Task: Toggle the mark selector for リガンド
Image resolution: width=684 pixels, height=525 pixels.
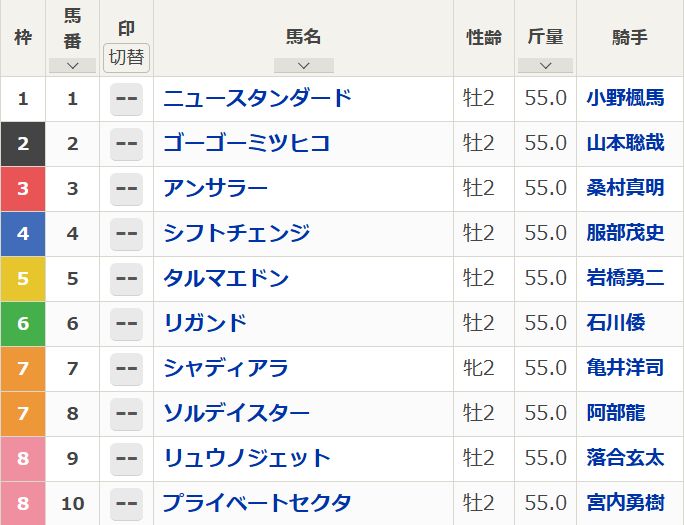Action: pos(127,324)
